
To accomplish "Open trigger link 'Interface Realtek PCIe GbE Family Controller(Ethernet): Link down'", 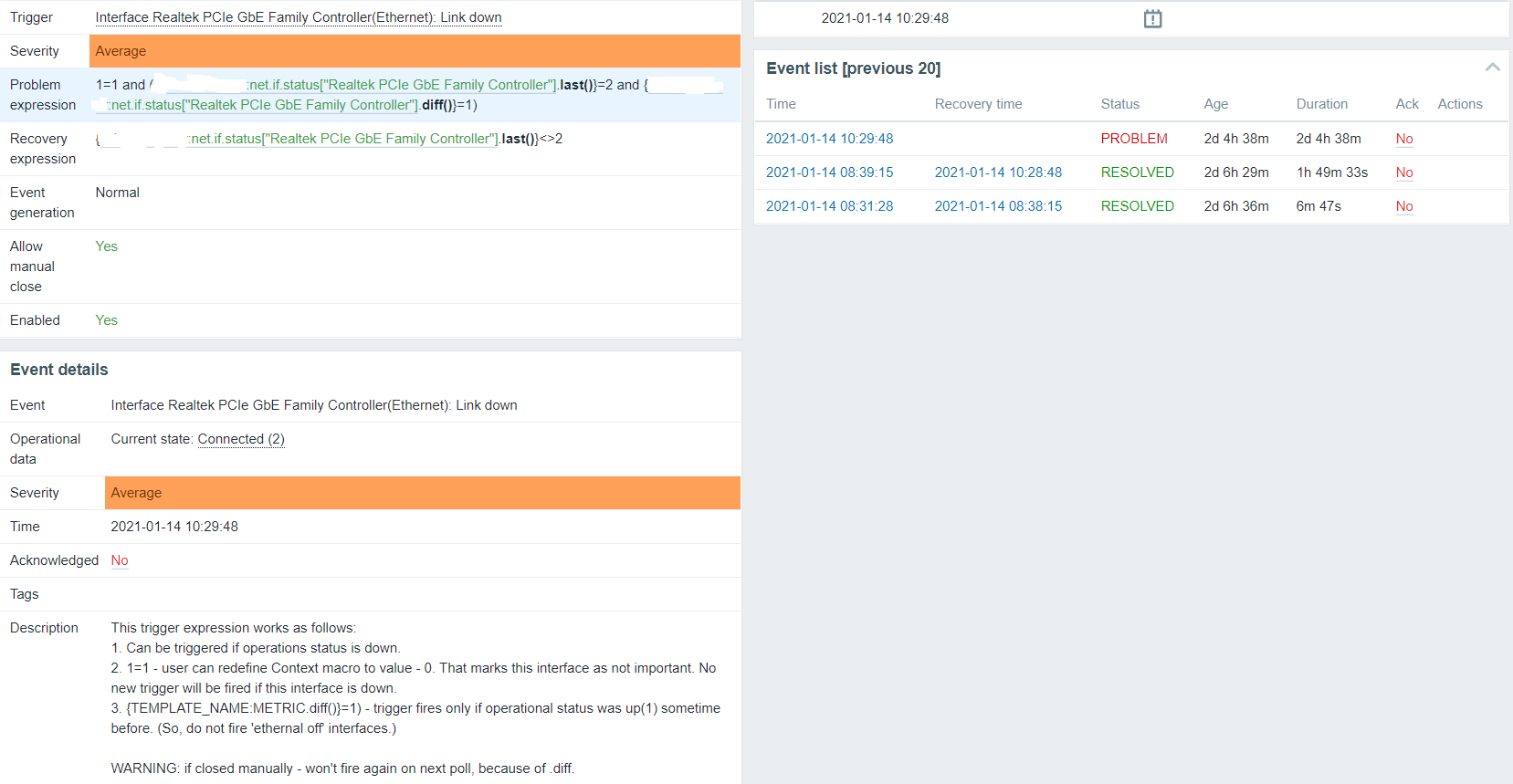I will click(299, 17).
